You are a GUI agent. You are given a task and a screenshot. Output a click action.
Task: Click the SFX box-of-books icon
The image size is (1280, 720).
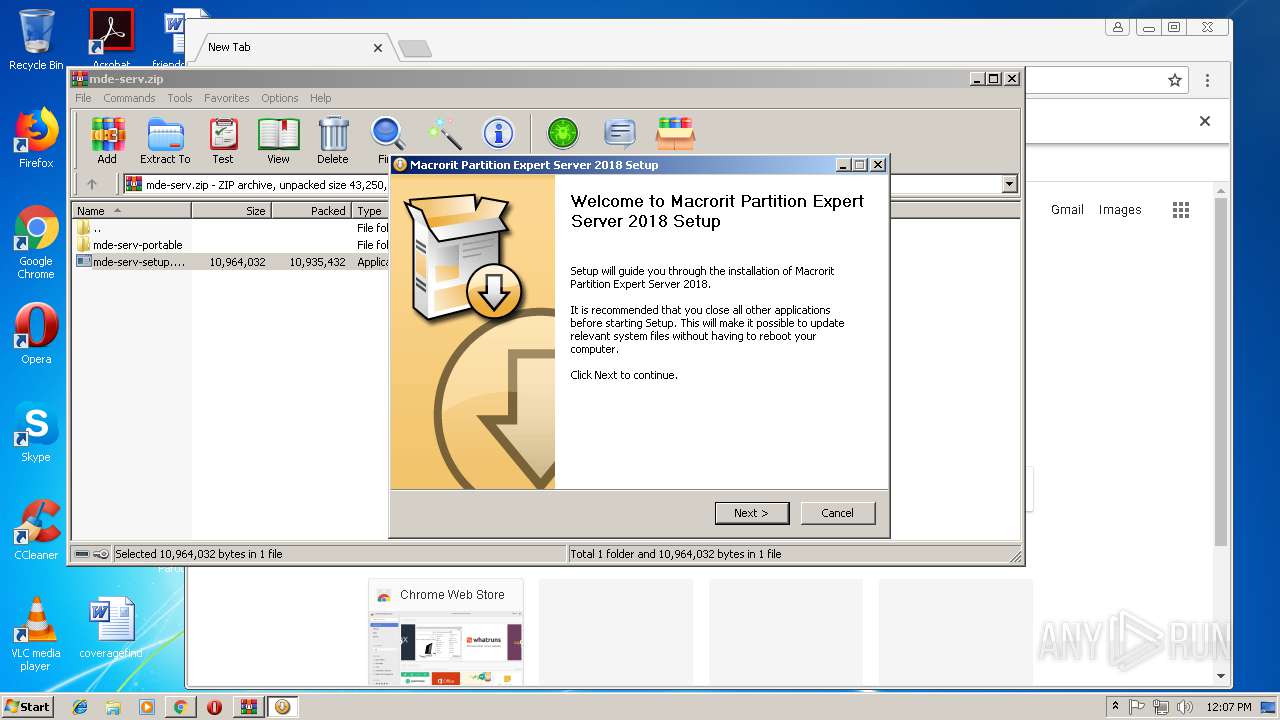[676, 133]
